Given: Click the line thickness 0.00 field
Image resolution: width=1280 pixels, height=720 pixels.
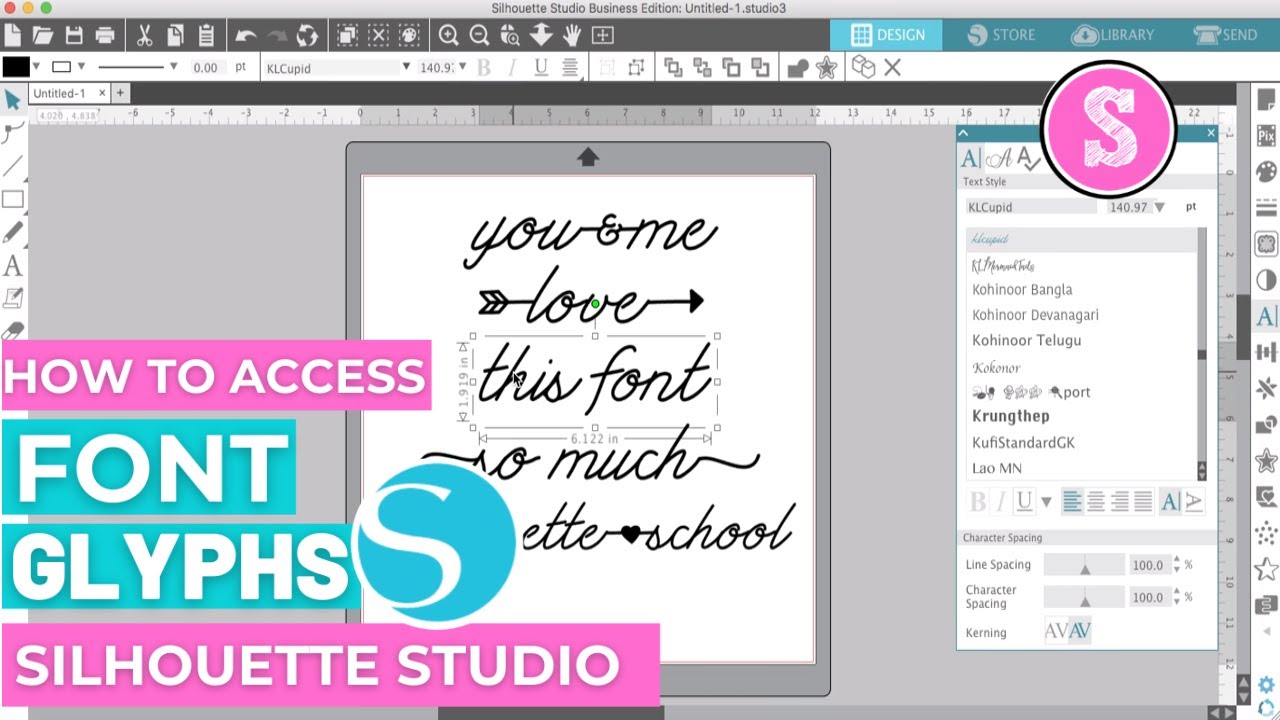Looking at the screenshot, I should coord(206,68).
